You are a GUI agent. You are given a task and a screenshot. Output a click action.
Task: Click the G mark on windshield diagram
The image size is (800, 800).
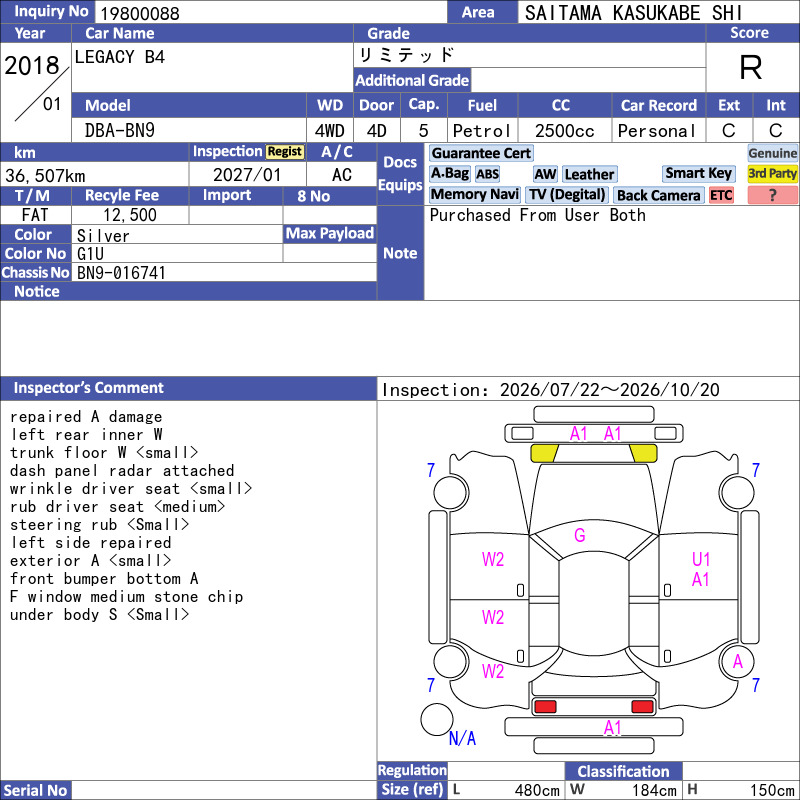click(580, 535)
